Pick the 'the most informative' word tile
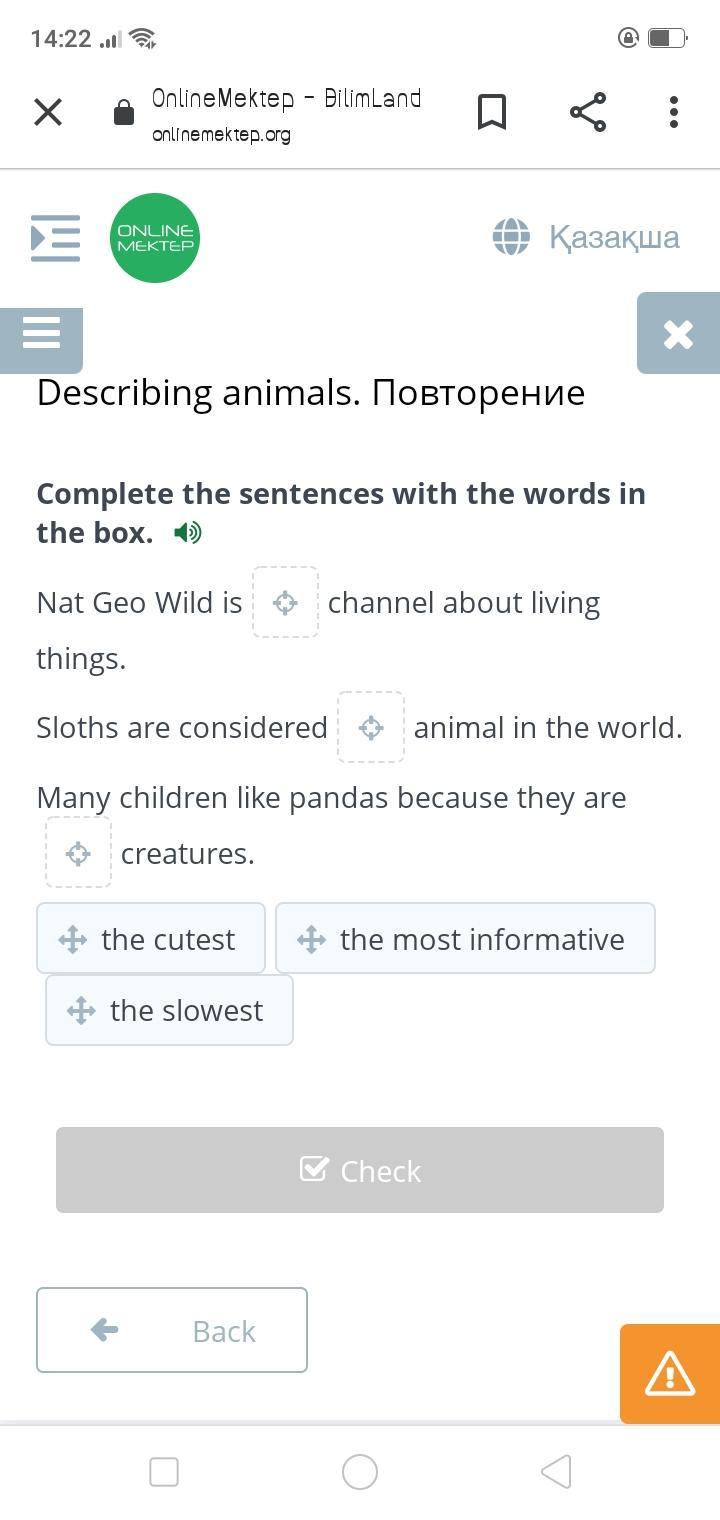This screenshot has height=1520, width=720. click(465, 939)
